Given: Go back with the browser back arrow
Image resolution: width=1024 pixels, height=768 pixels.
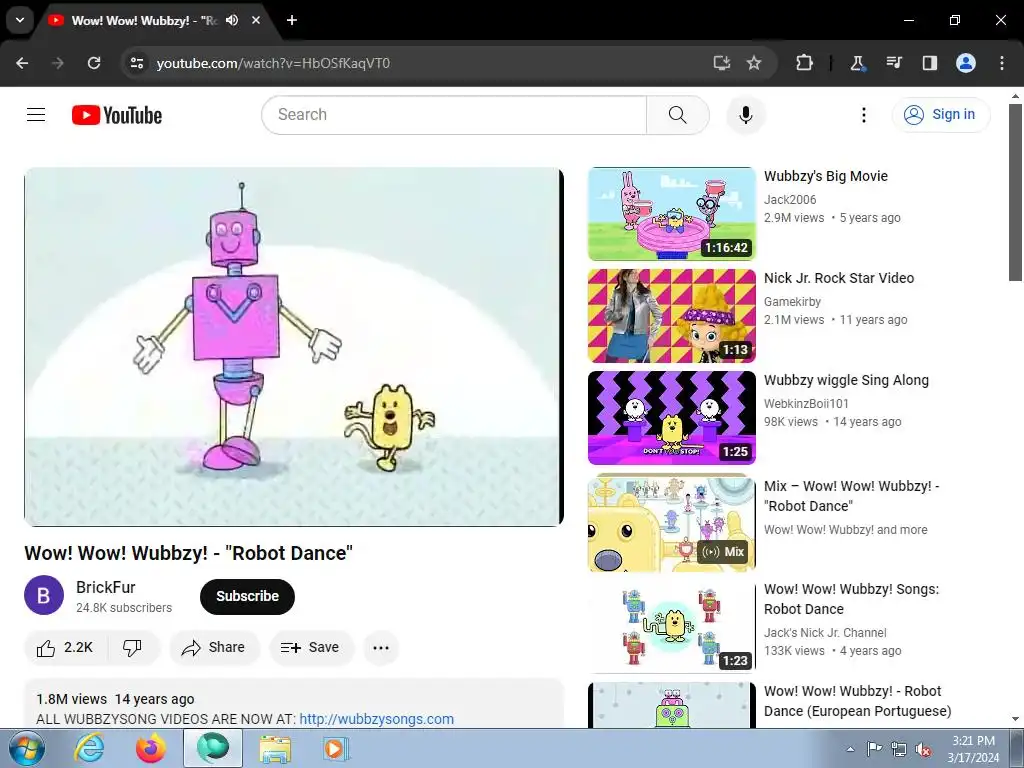Looking at the screenshot, I should (x=22, y=63).
